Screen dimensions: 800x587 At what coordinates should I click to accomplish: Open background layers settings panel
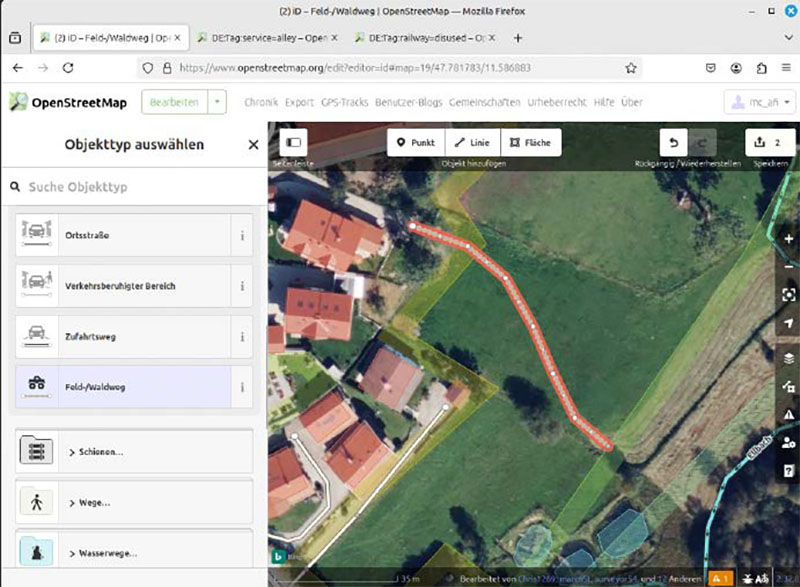click(x=788, y=357)
